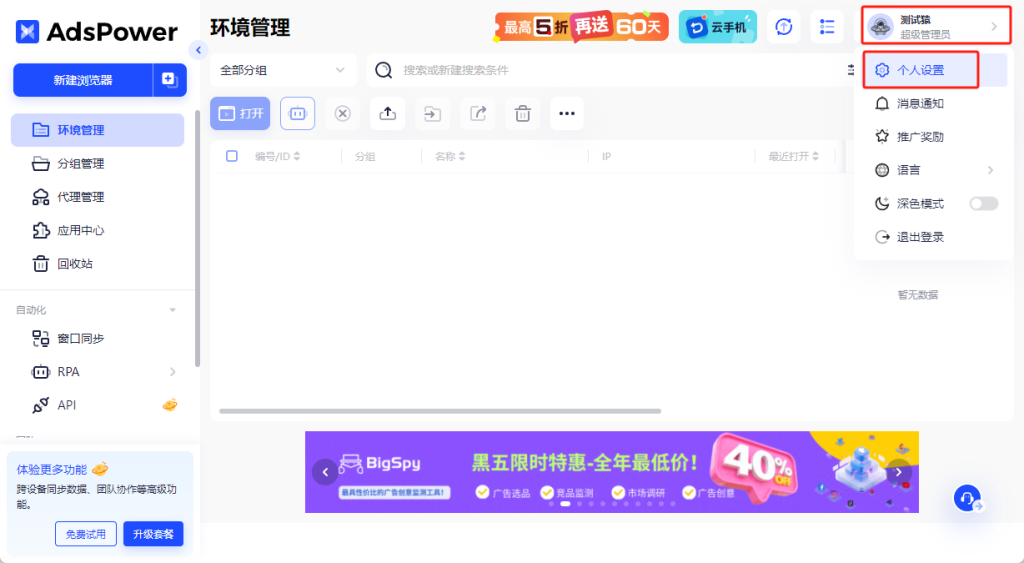Screen dimensions: 1024x563
Task: Click the RPA robot icon in toolbar
Action: [297, 114]
